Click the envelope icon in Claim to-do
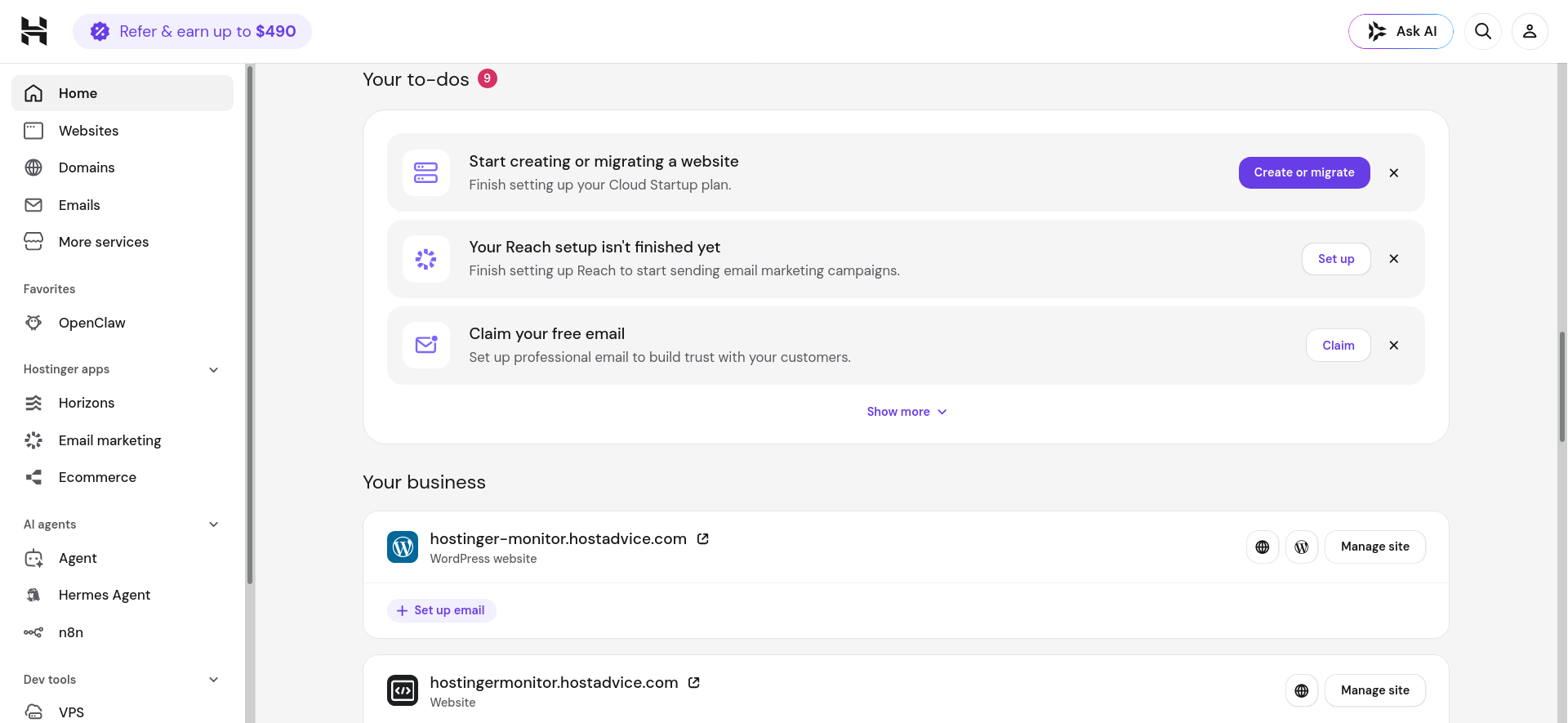The width and height of the screenshot is (1568, 723). [426, 346]
